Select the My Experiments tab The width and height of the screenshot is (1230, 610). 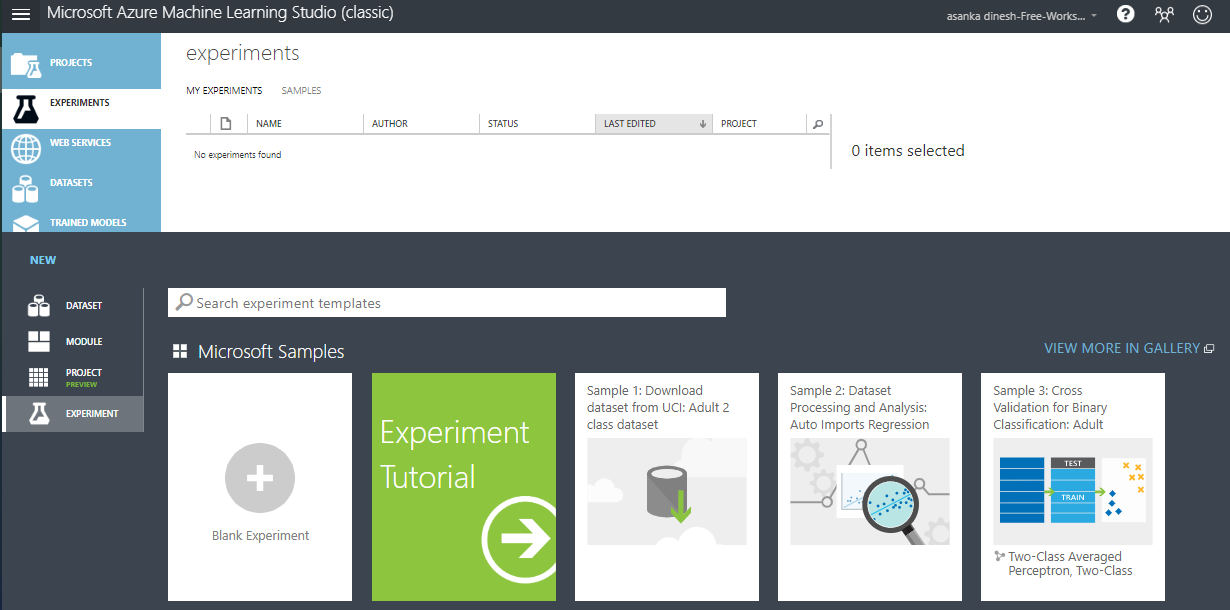coord(224,91)
